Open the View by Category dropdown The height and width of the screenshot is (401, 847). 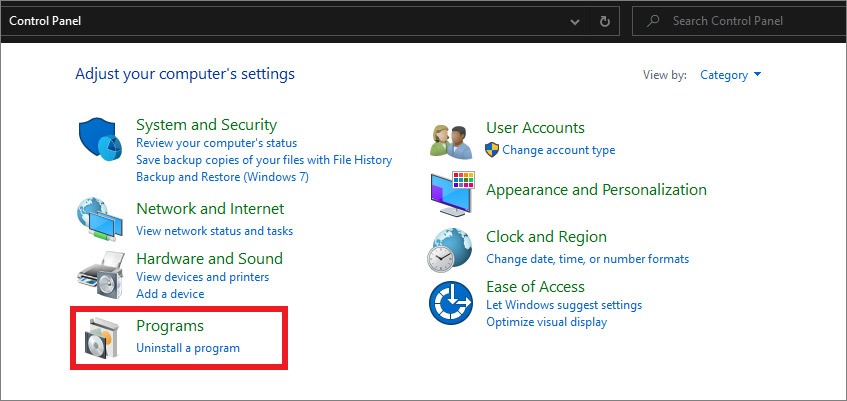click(730, 75)
